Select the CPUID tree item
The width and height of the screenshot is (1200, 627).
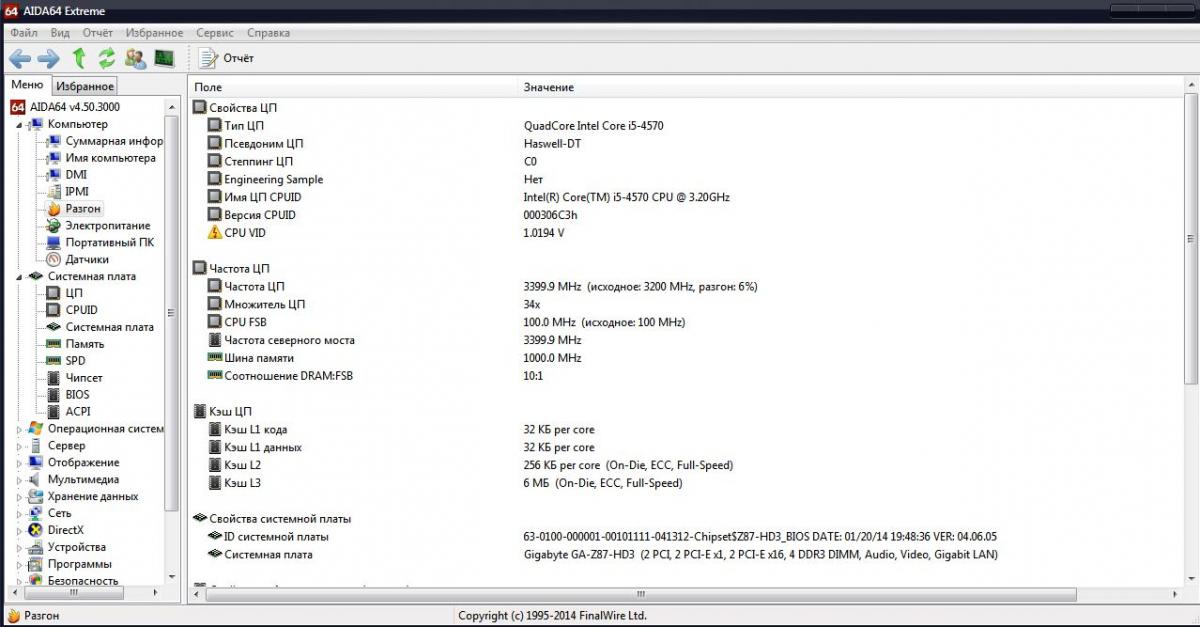point(81,310)
